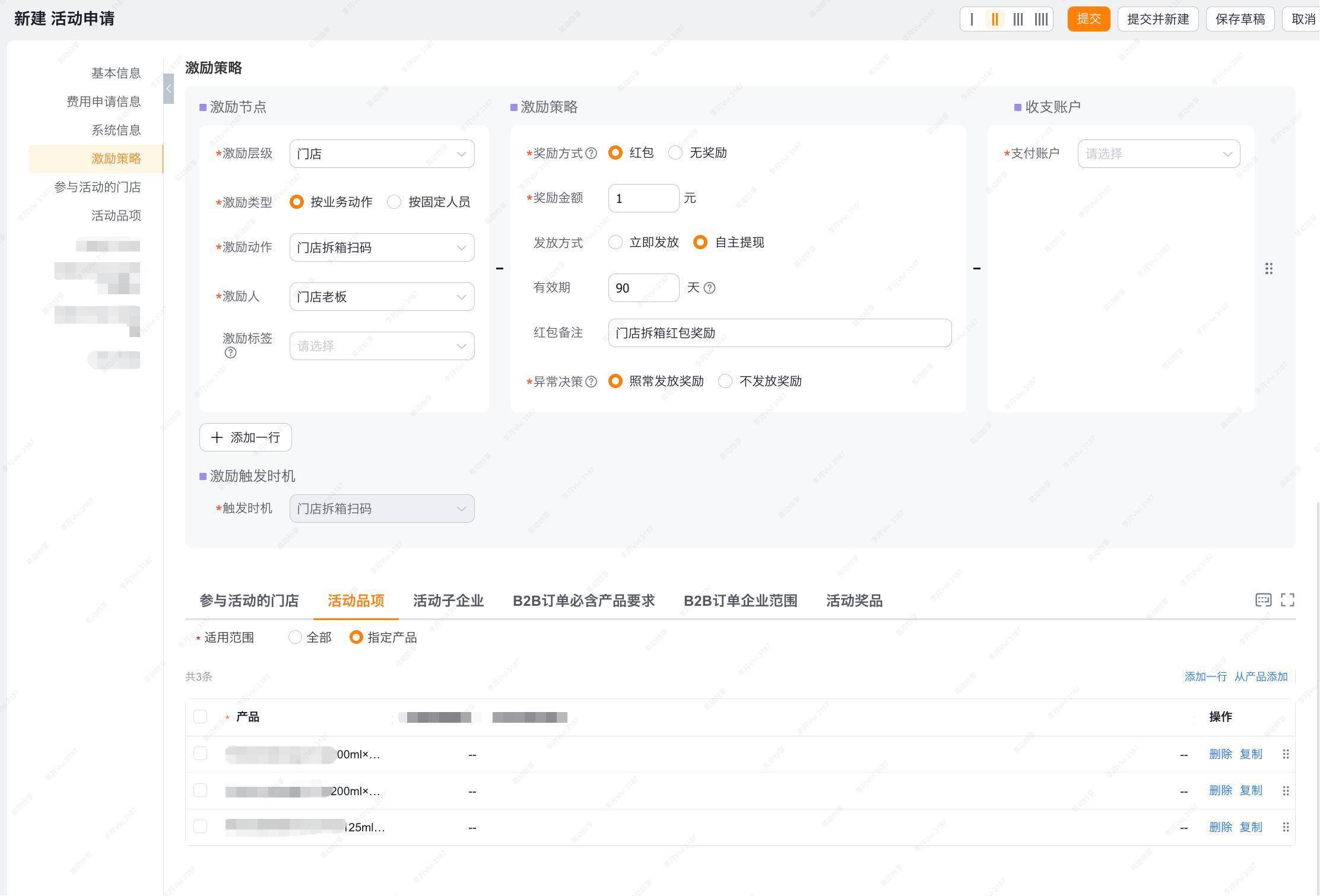1320x896 pixels.
Task: Select single-column layout icon
Action: tap(972, 19)
